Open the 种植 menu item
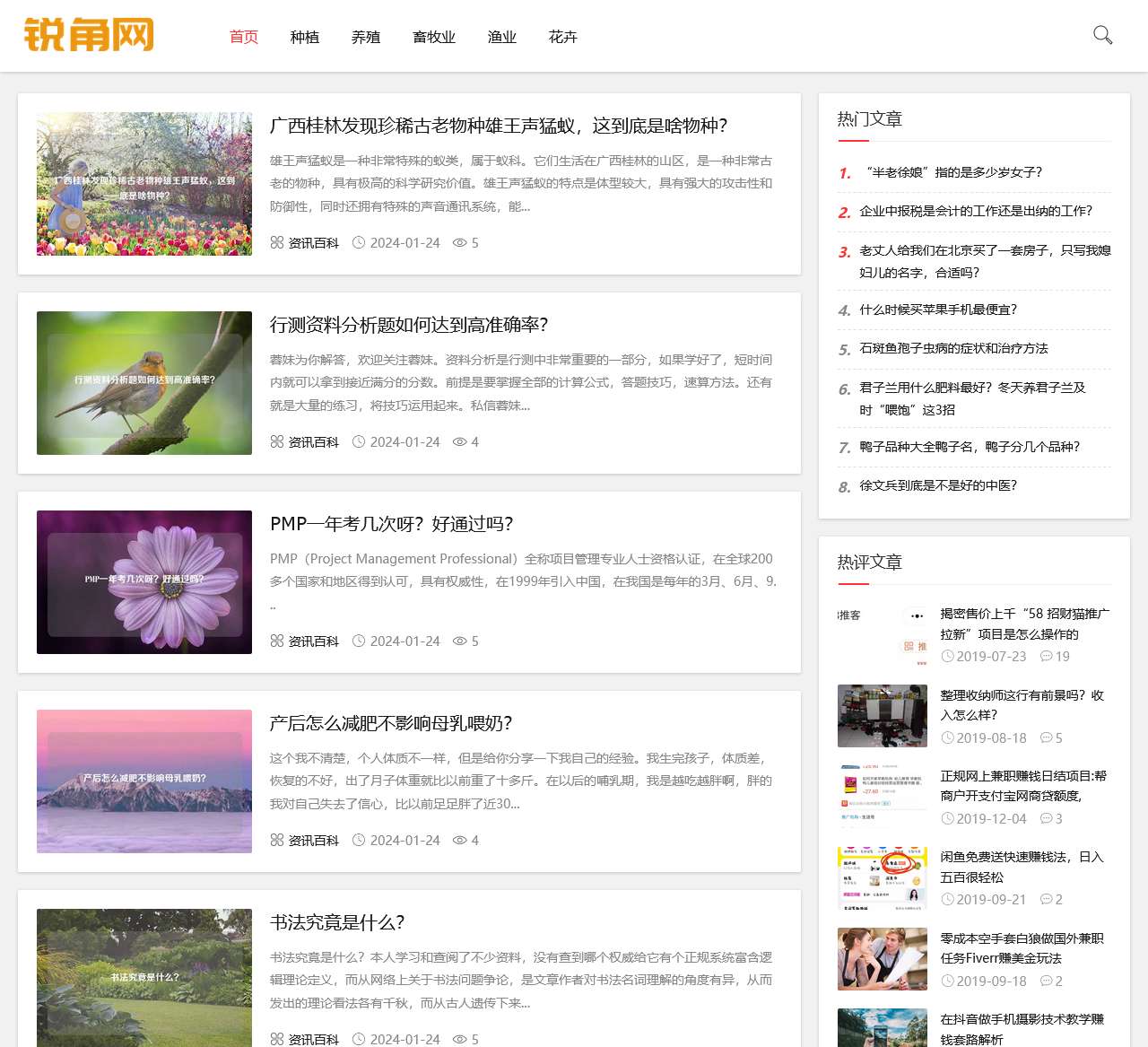The width and height of the screenshot is (1148, 1047). click(x=305, y=37)
